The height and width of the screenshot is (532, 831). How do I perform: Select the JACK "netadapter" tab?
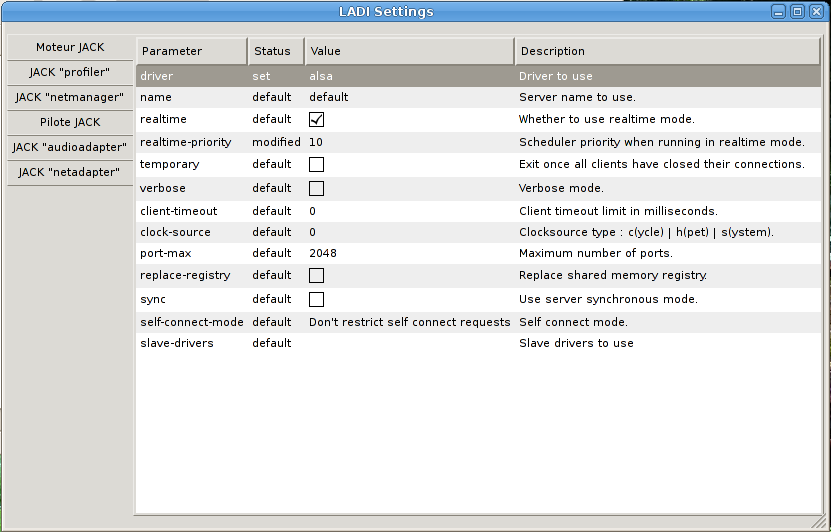tap(70, 172)
